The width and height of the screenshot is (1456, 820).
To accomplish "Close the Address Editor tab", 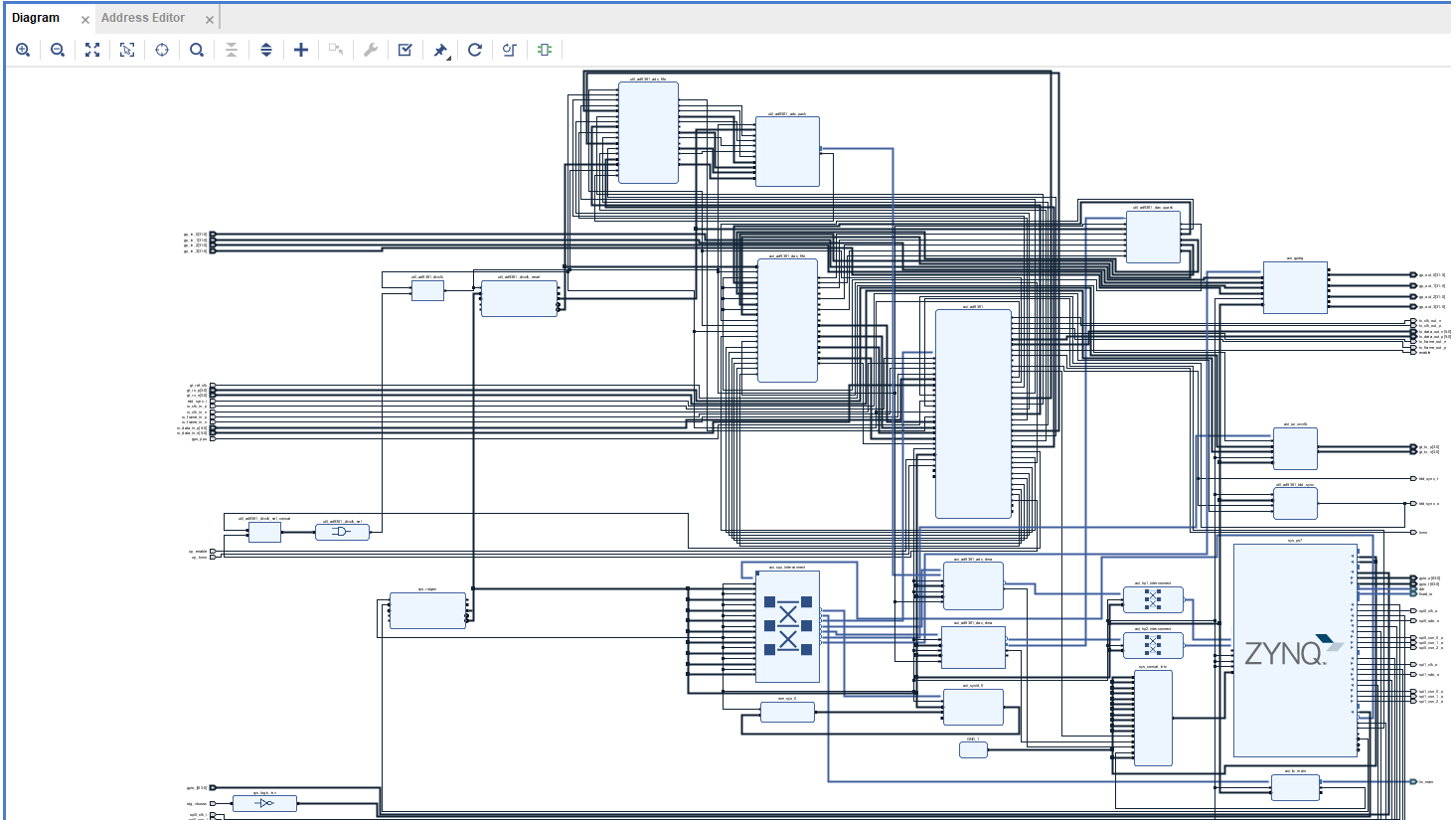I will coord(209,20).
